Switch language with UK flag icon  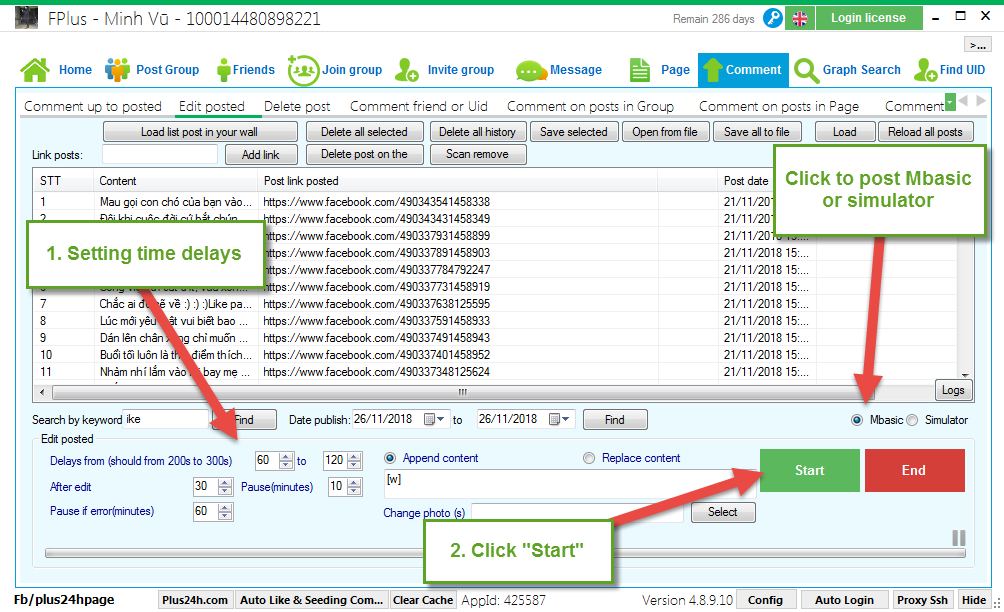[800, 19]
